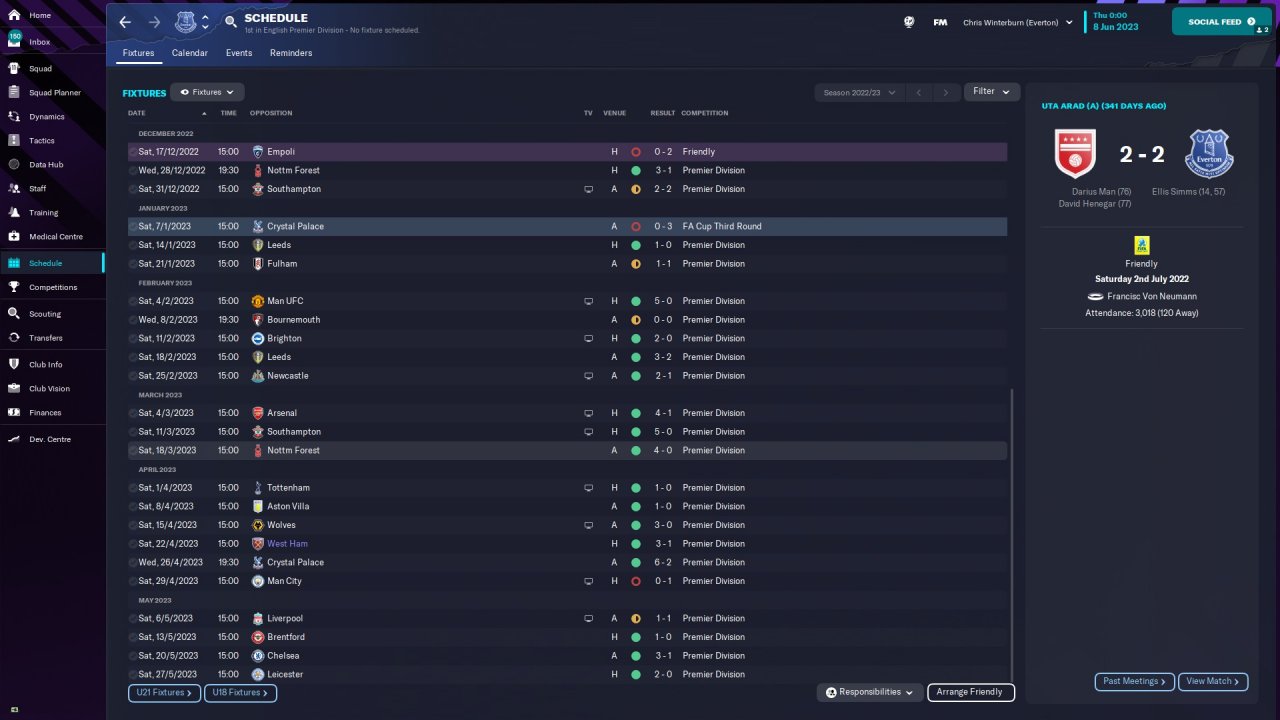
Task: Click the TV icon on the Liverpool row
Action: (588, 619)
